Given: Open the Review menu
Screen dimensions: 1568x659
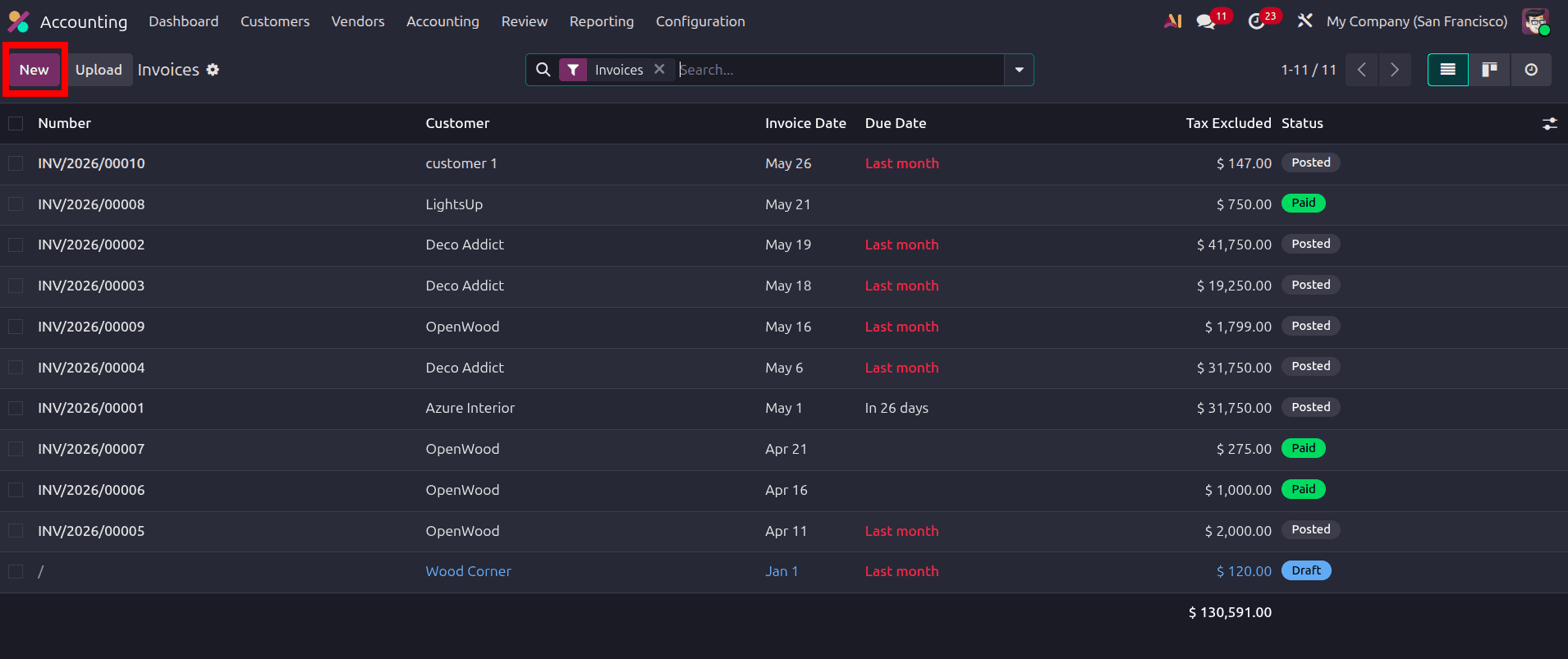Looking at the screenshot, I should click(525, 21).
